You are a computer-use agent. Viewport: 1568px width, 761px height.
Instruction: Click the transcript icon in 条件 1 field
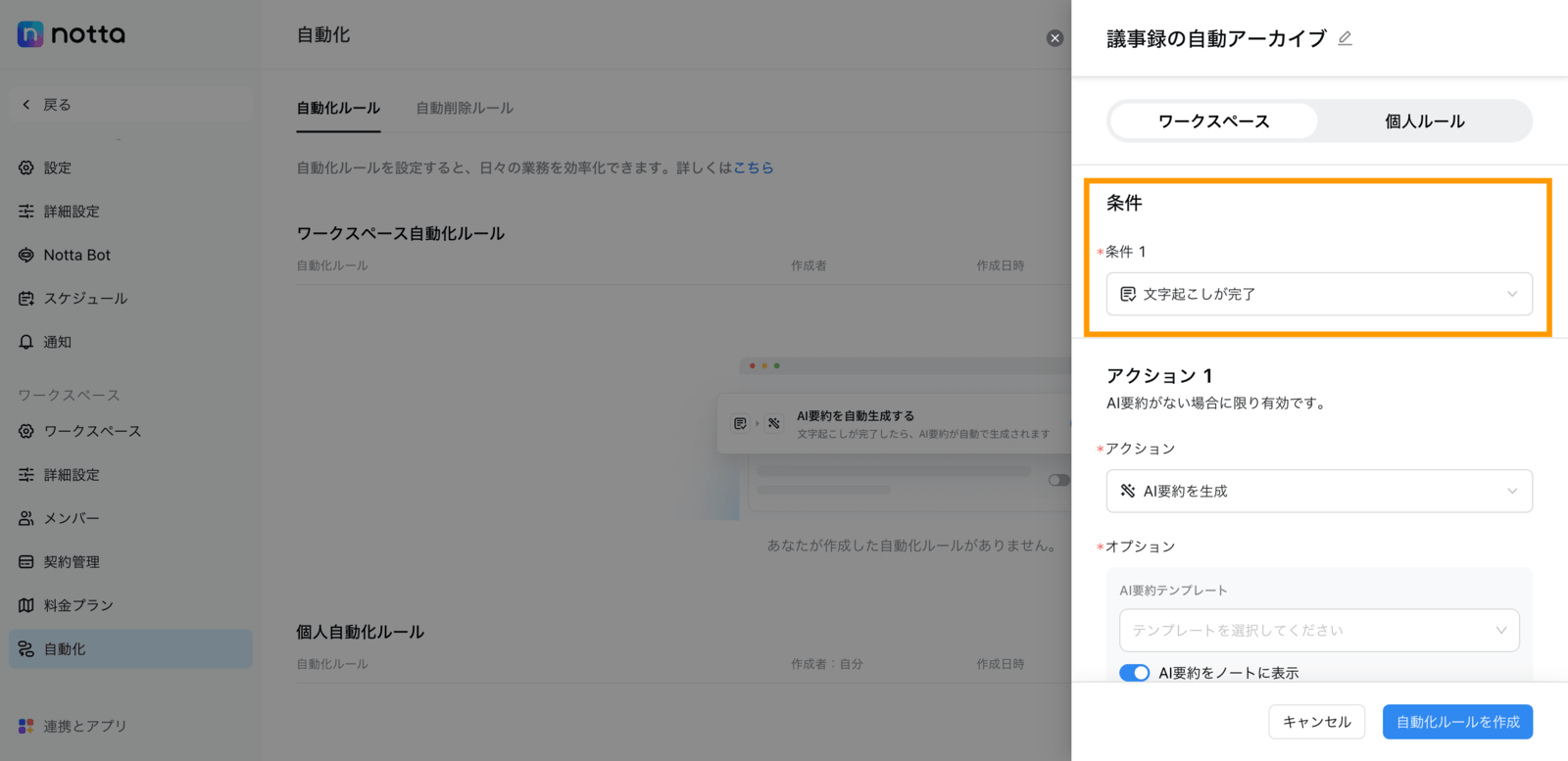(x=1128, y=294)
